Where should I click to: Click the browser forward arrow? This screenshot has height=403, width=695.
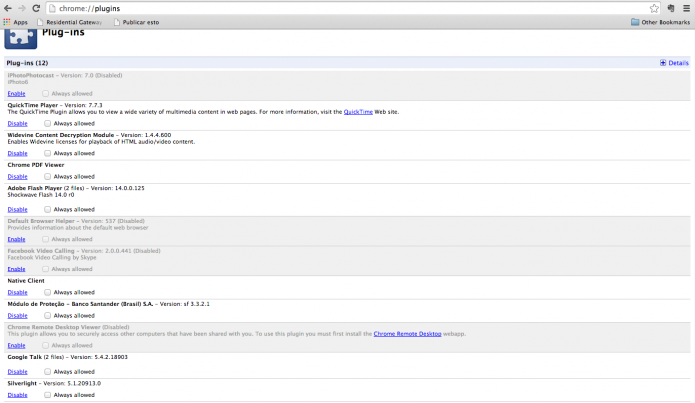pyautogui.click(x=22, y=8)
